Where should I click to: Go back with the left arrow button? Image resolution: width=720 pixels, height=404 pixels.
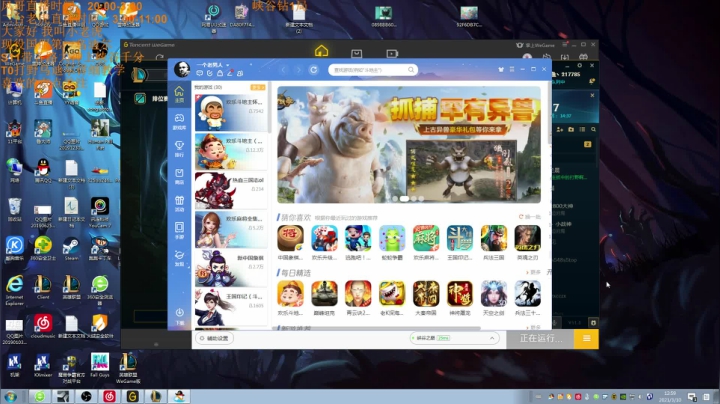click(283, 70)
